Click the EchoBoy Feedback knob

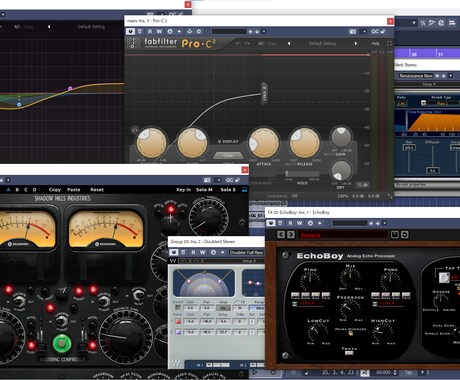pos(349,309)
